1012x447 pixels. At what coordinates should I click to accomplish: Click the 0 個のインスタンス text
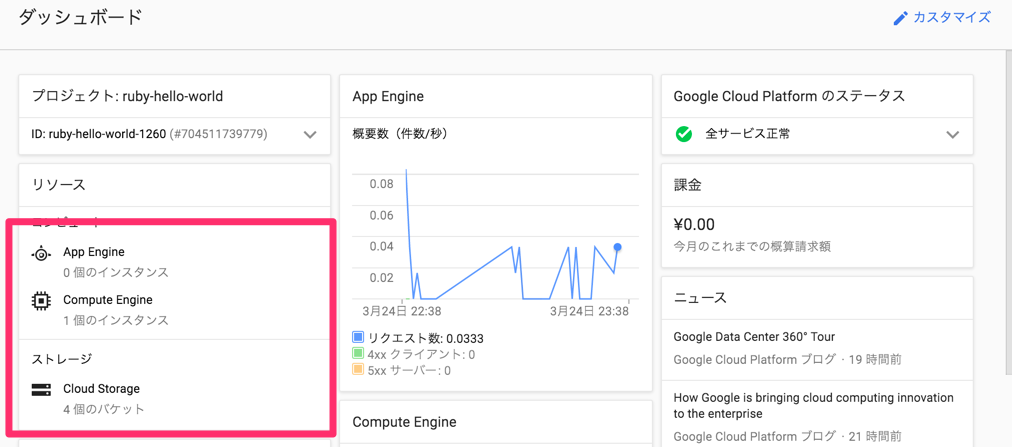point(116,272)
